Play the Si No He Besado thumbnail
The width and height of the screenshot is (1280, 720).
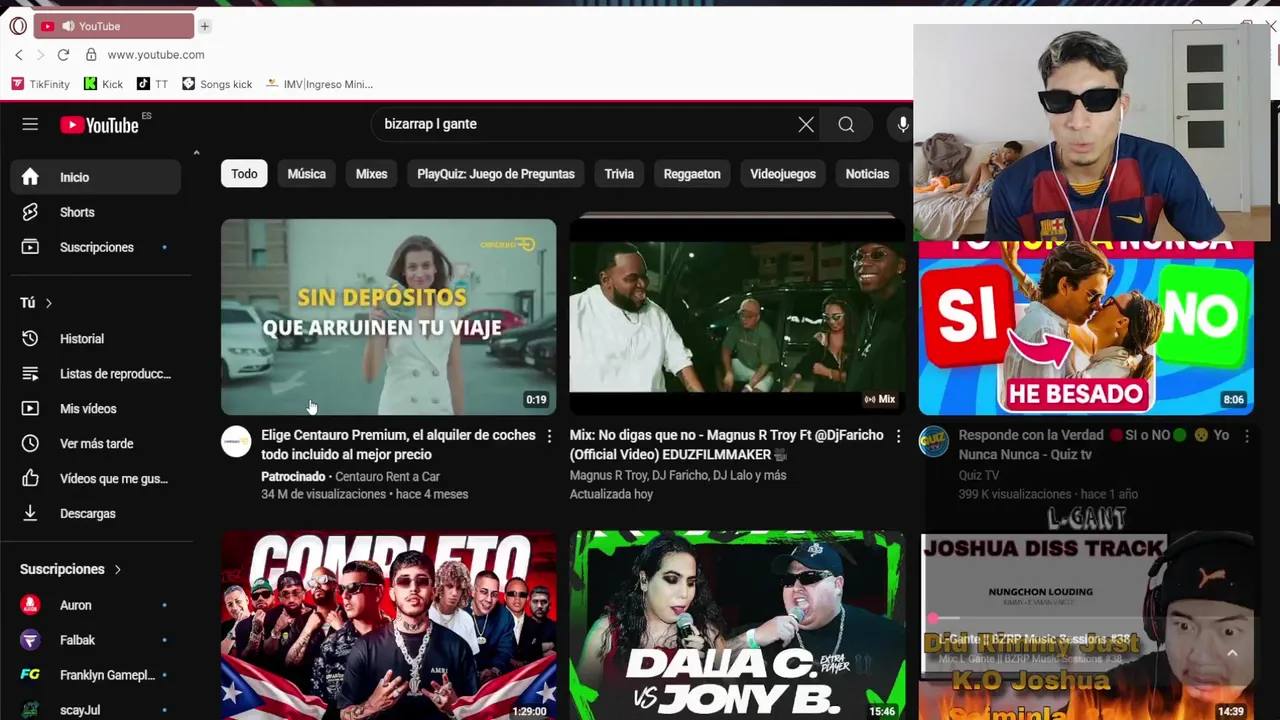(1086, 328)
